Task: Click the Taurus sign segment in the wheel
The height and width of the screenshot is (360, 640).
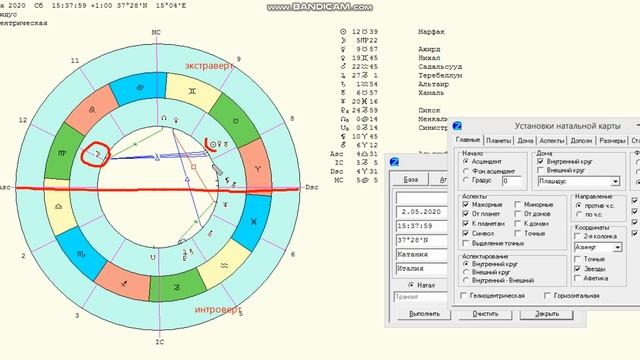Action: tap(235, 121)
